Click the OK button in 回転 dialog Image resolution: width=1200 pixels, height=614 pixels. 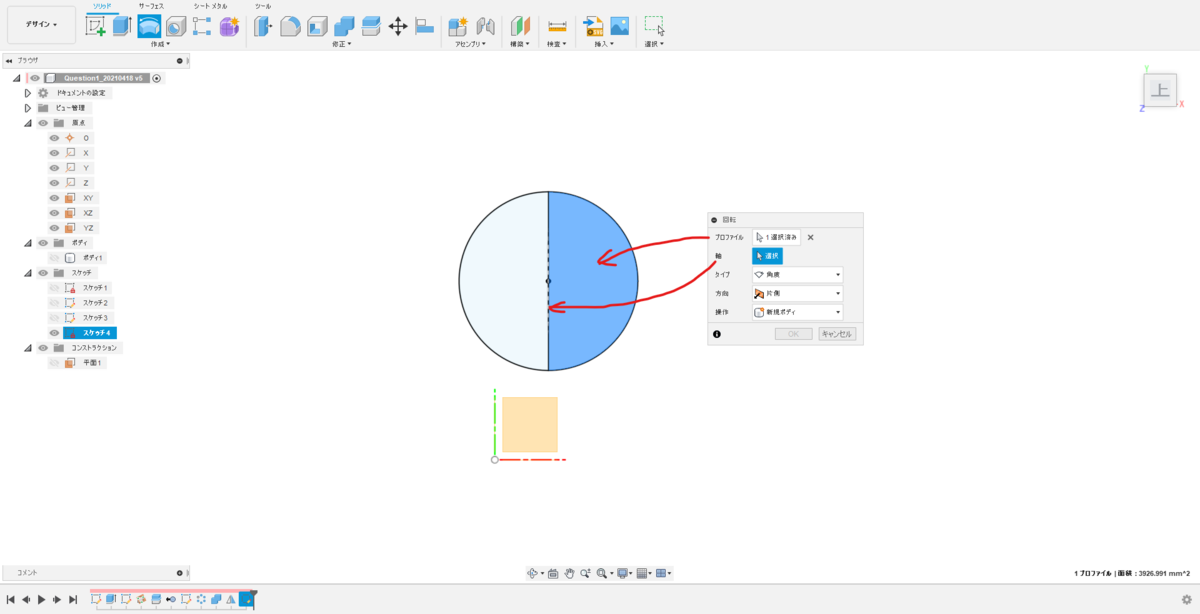click(793, 334)
